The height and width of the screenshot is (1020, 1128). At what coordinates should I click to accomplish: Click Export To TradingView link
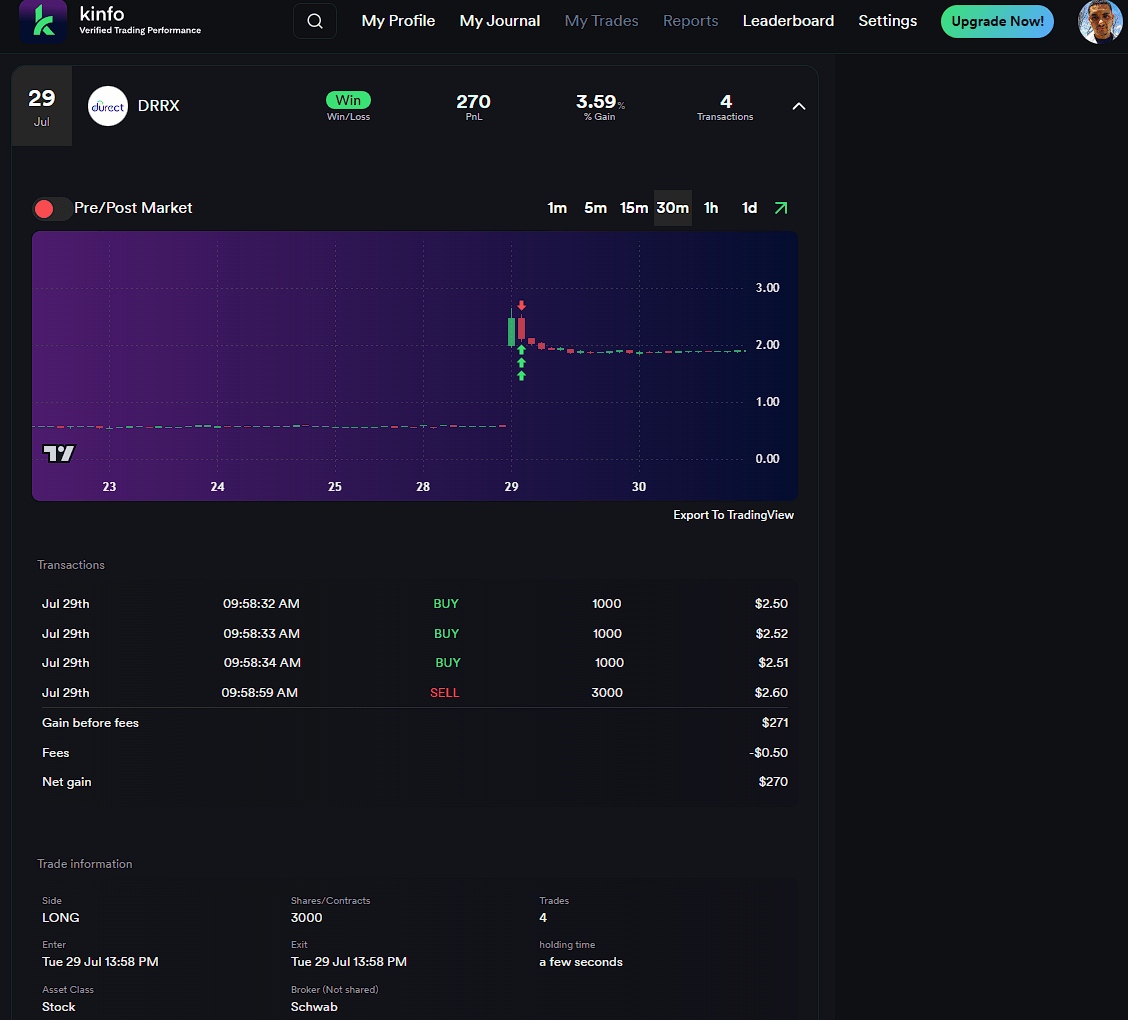(733, 515)
